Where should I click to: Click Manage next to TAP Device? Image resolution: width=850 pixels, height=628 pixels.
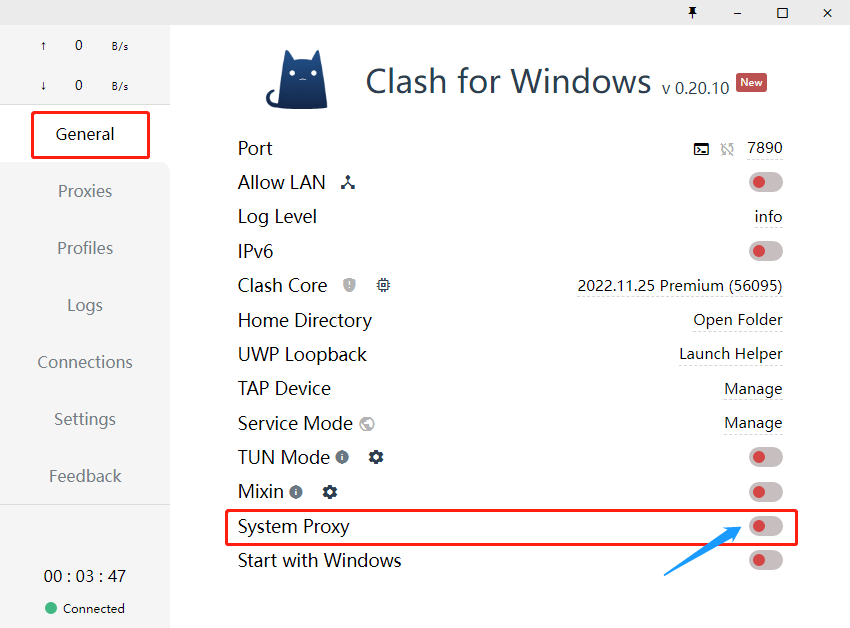[753, 389]
